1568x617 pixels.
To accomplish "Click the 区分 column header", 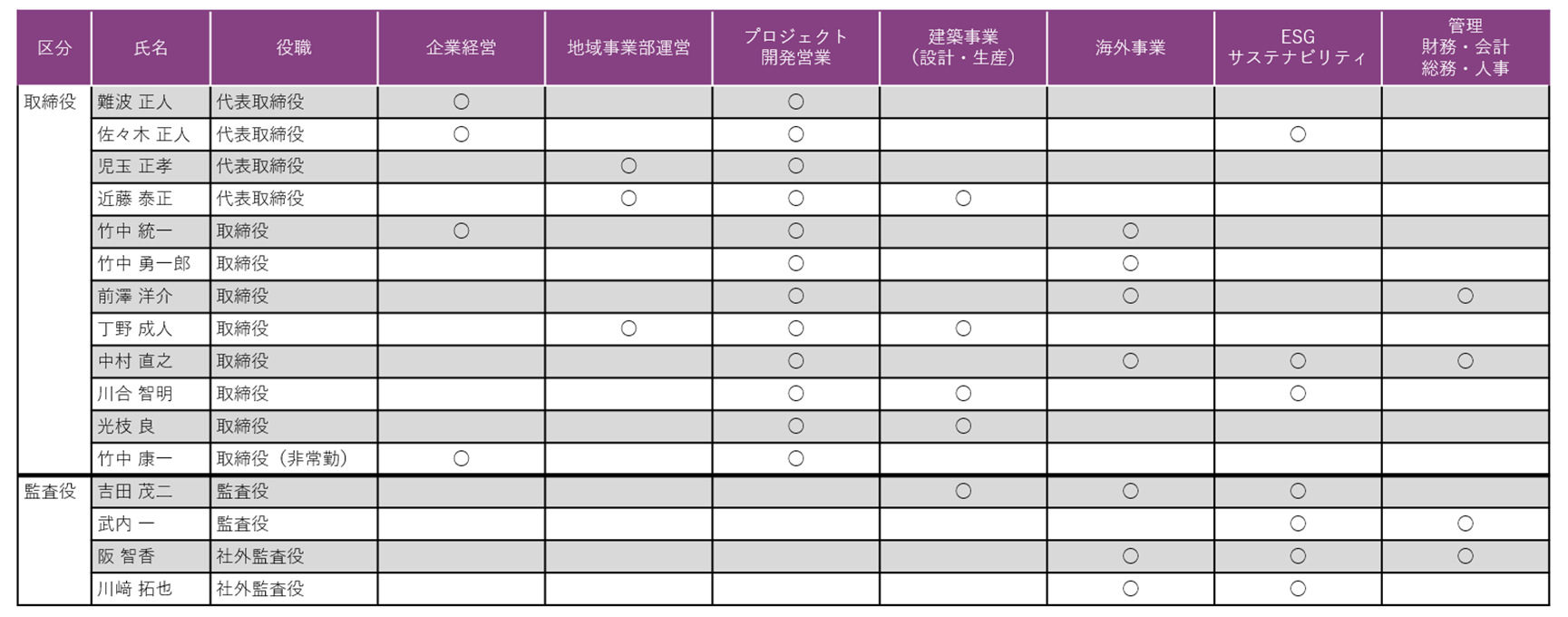I will coord(54,48).
